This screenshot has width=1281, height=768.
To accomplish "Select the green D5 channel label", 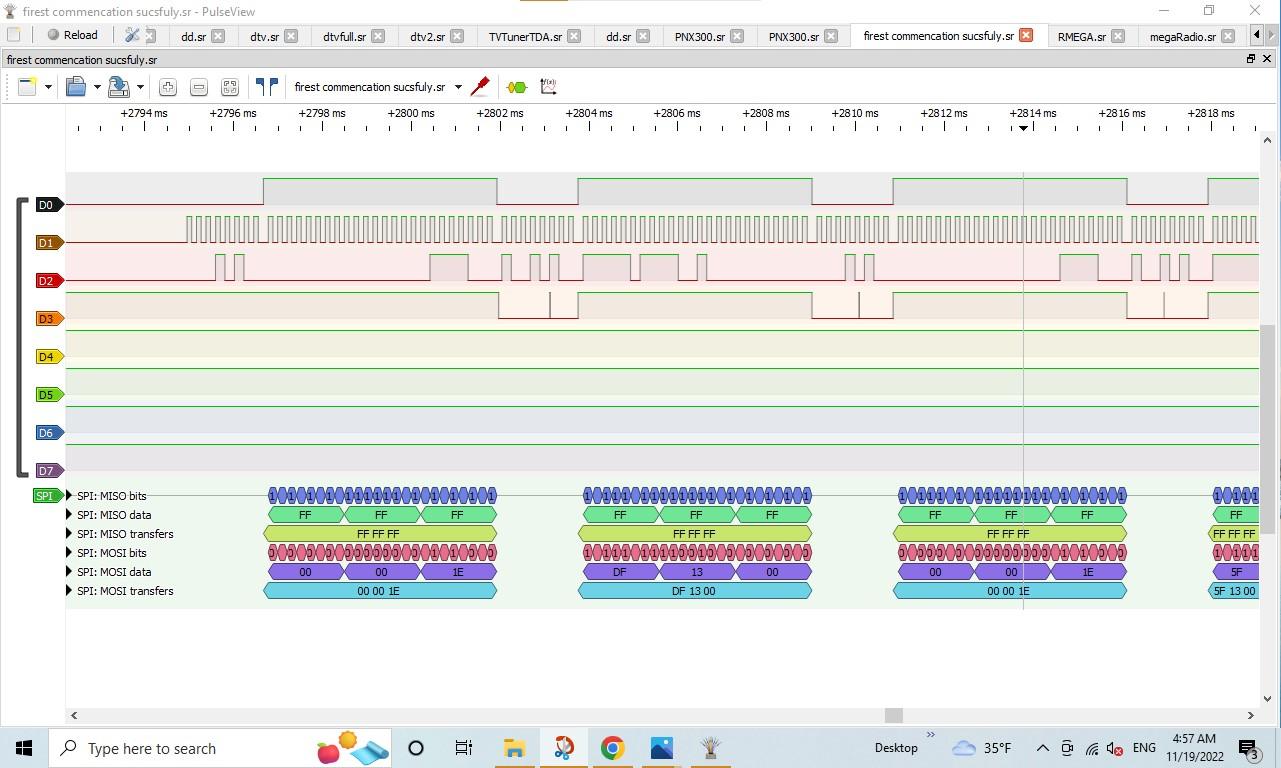I will (x=49, y=395).
